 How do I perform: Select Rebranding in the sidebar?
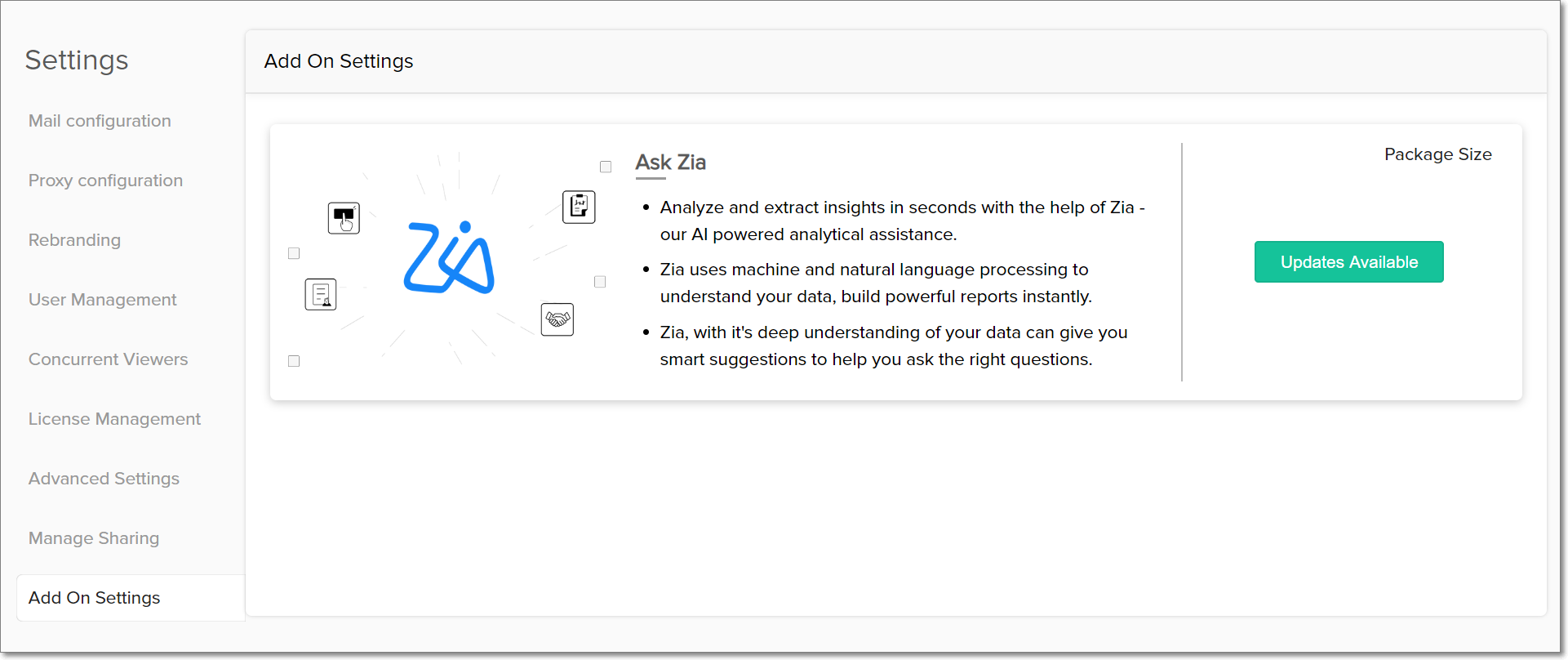click(74, 240)
